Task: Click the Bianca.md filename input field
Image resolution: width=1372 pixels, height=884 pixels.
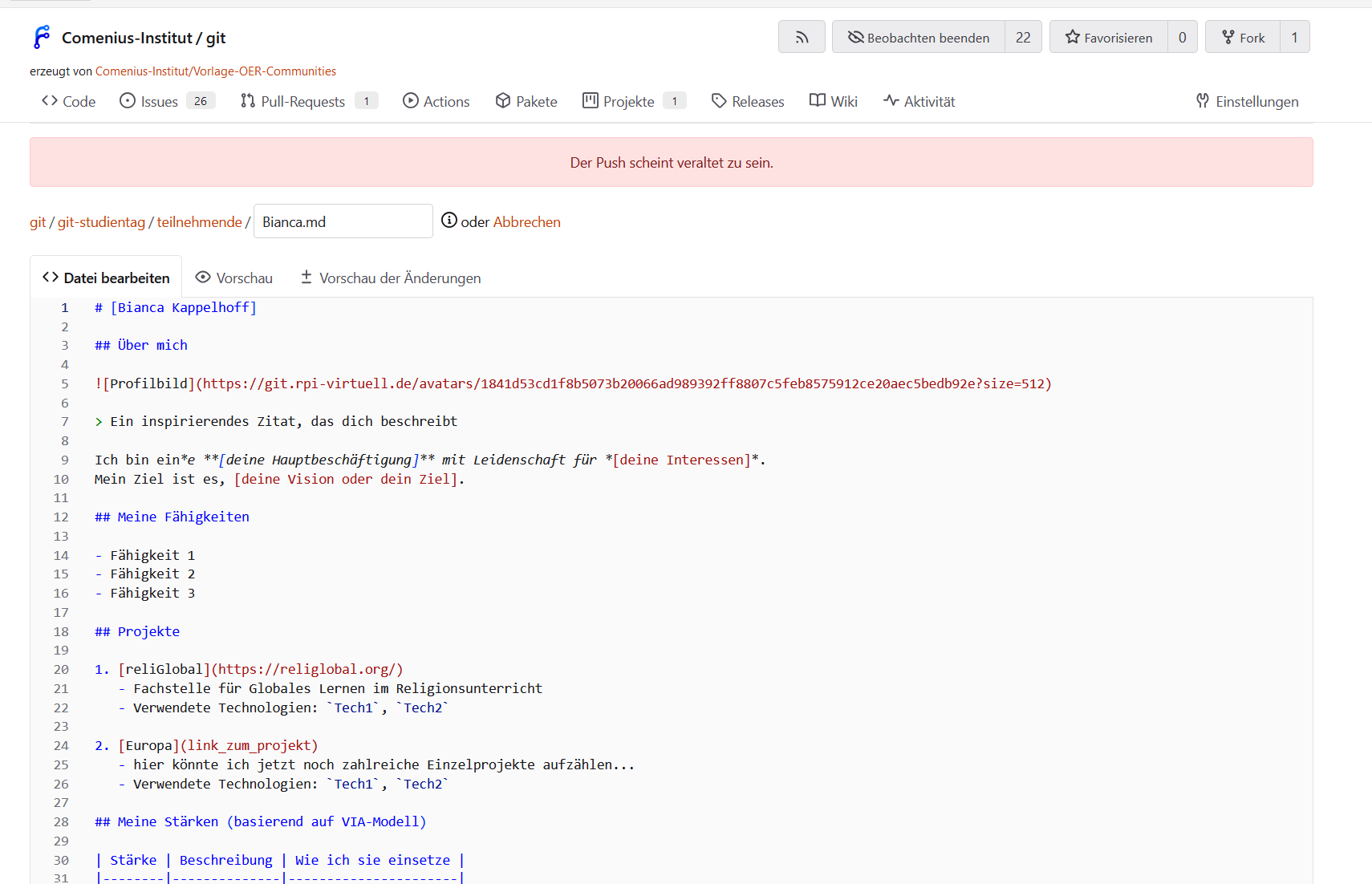Action: [343, 221]
